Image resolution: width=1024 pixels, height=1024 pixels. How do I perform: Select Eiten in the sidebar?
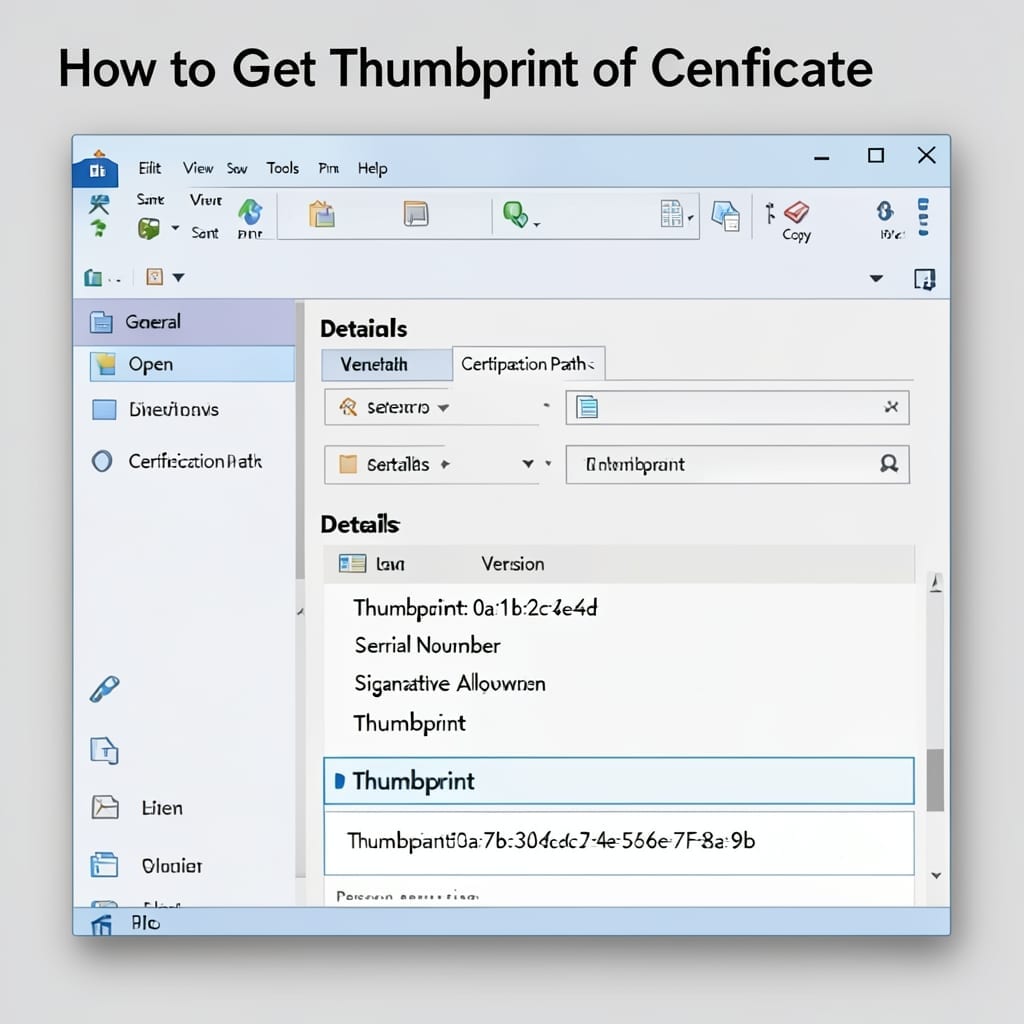coord(162,808)
